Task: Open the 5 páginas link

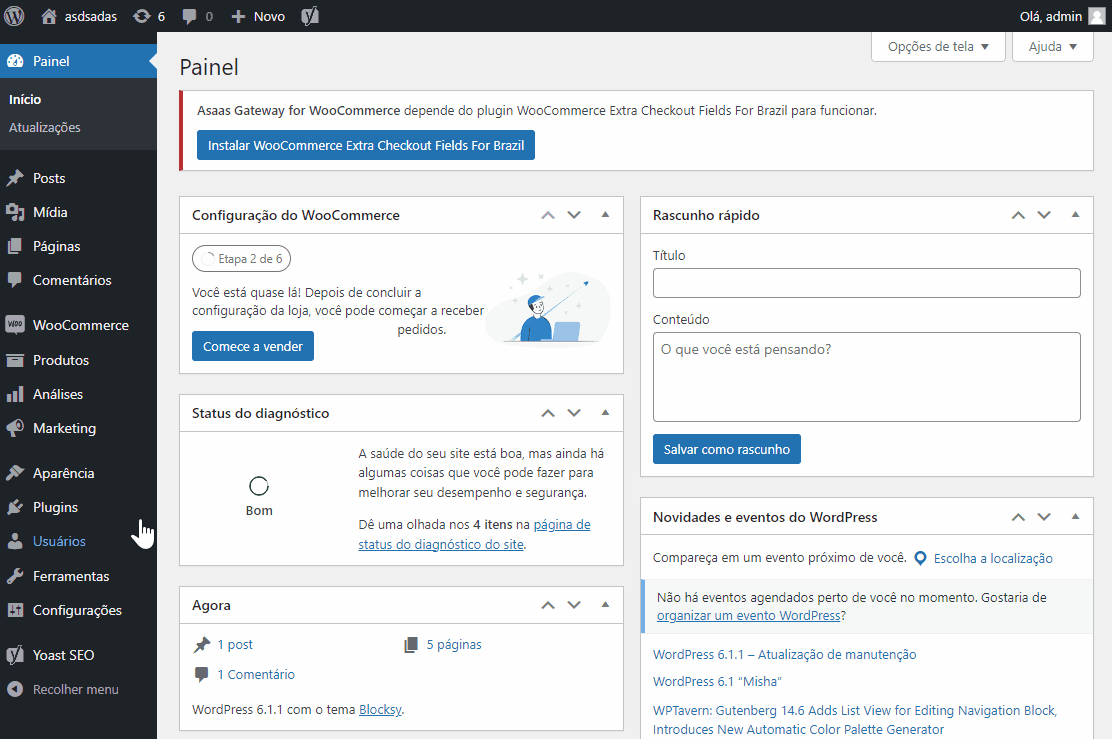Action: tap(454, 645)
